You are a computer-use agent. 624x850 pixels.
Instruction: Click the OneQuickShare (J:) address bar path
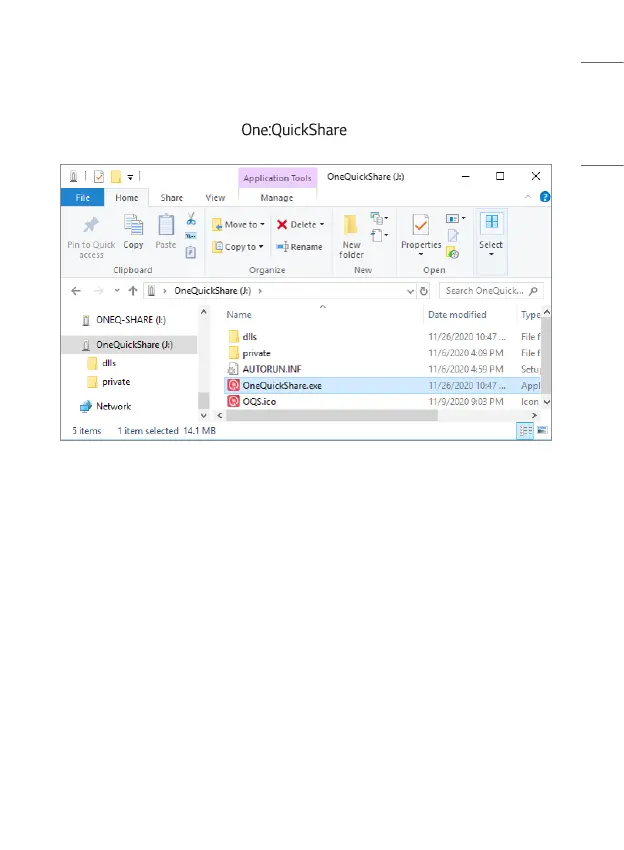[213, 291]
